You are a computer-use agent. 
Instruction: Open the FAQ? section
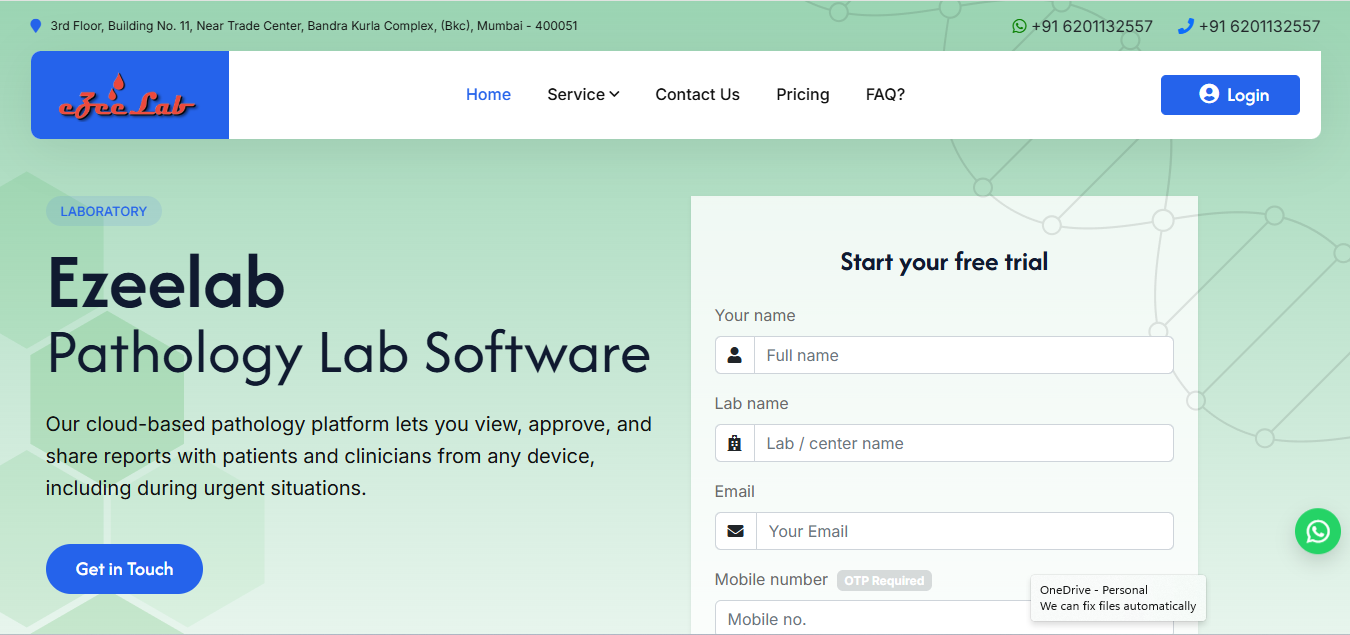(884, 94)
